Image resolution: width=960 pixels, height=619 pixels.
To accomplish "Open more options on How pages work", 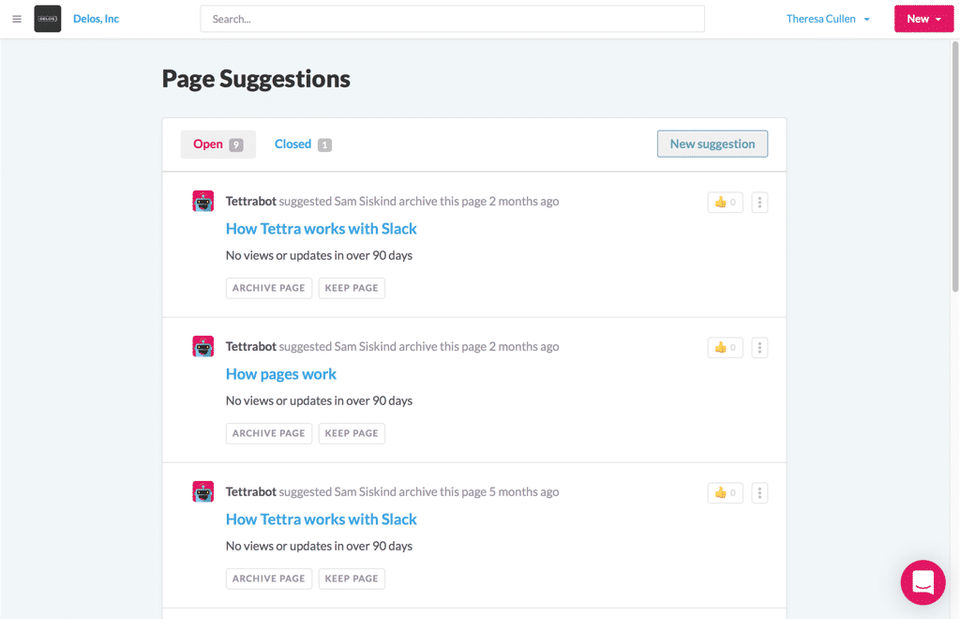I will (760, 348).
